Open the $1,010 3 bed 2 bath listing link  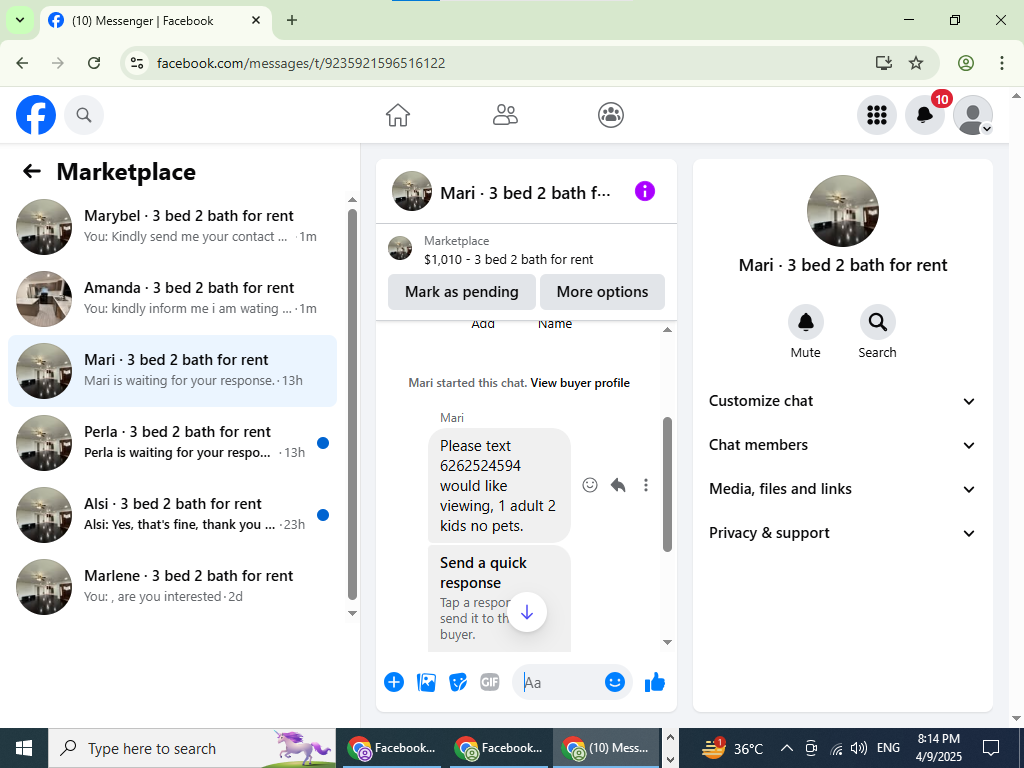[x=509, y=259]
